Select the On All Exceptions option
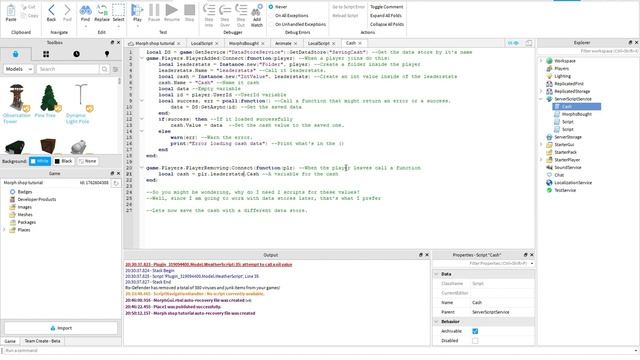Screen dimensions: 640x360 (x=289, y=16)
